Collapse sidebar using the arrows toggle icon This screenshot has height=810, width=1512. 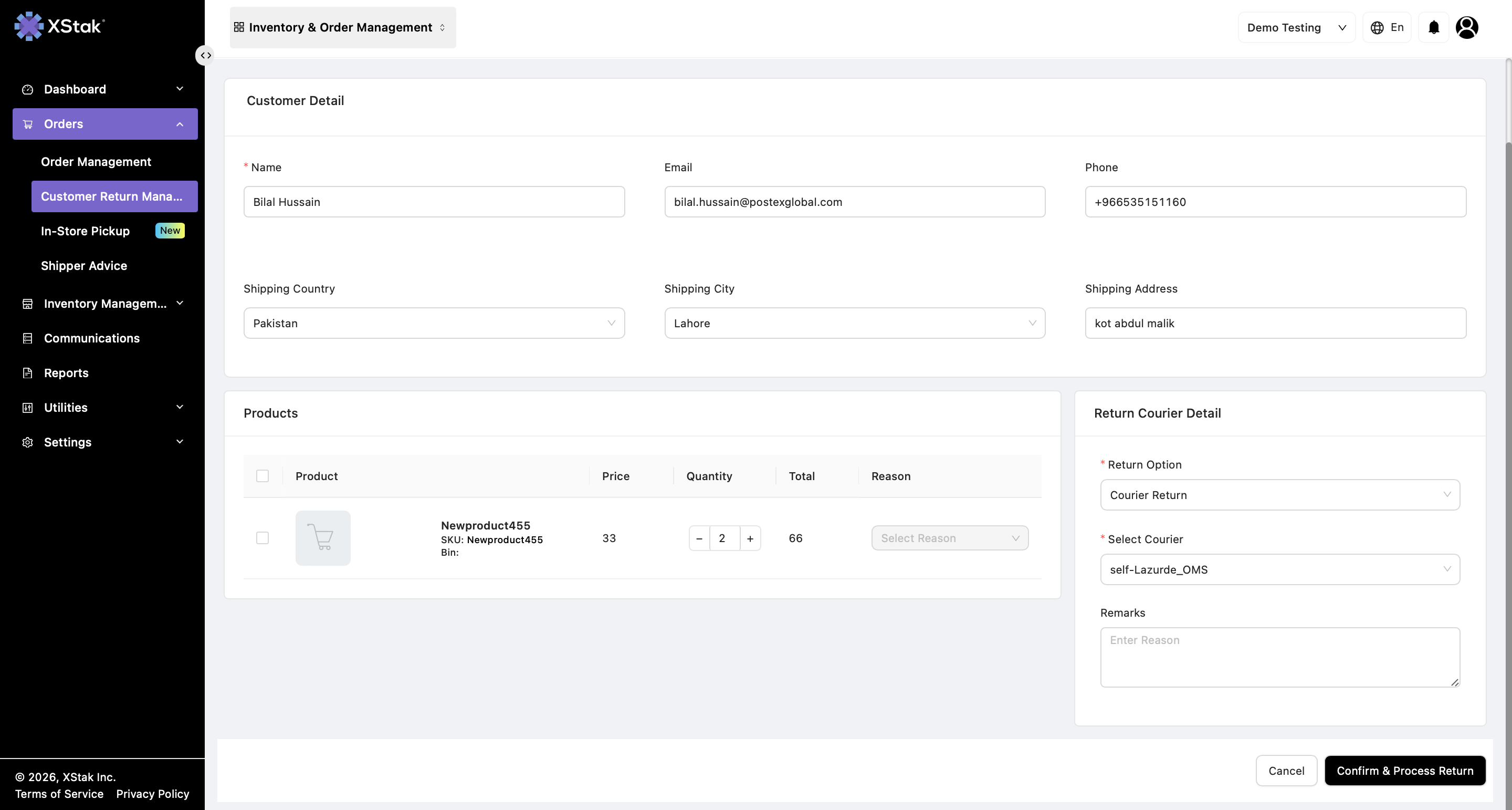coord(205,55)
